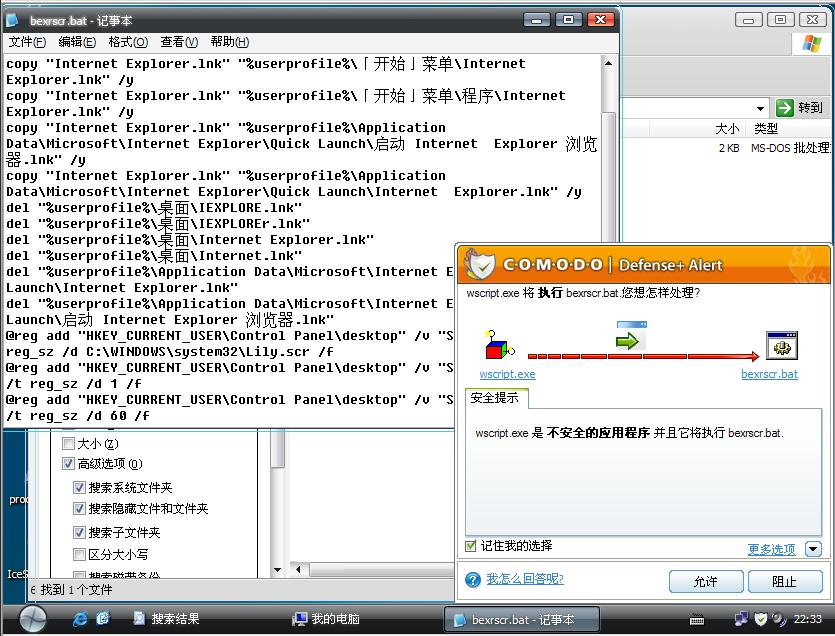Open 文件(F) menu in Notepad
Screen dimensions: 835x636
coord(27,42)
